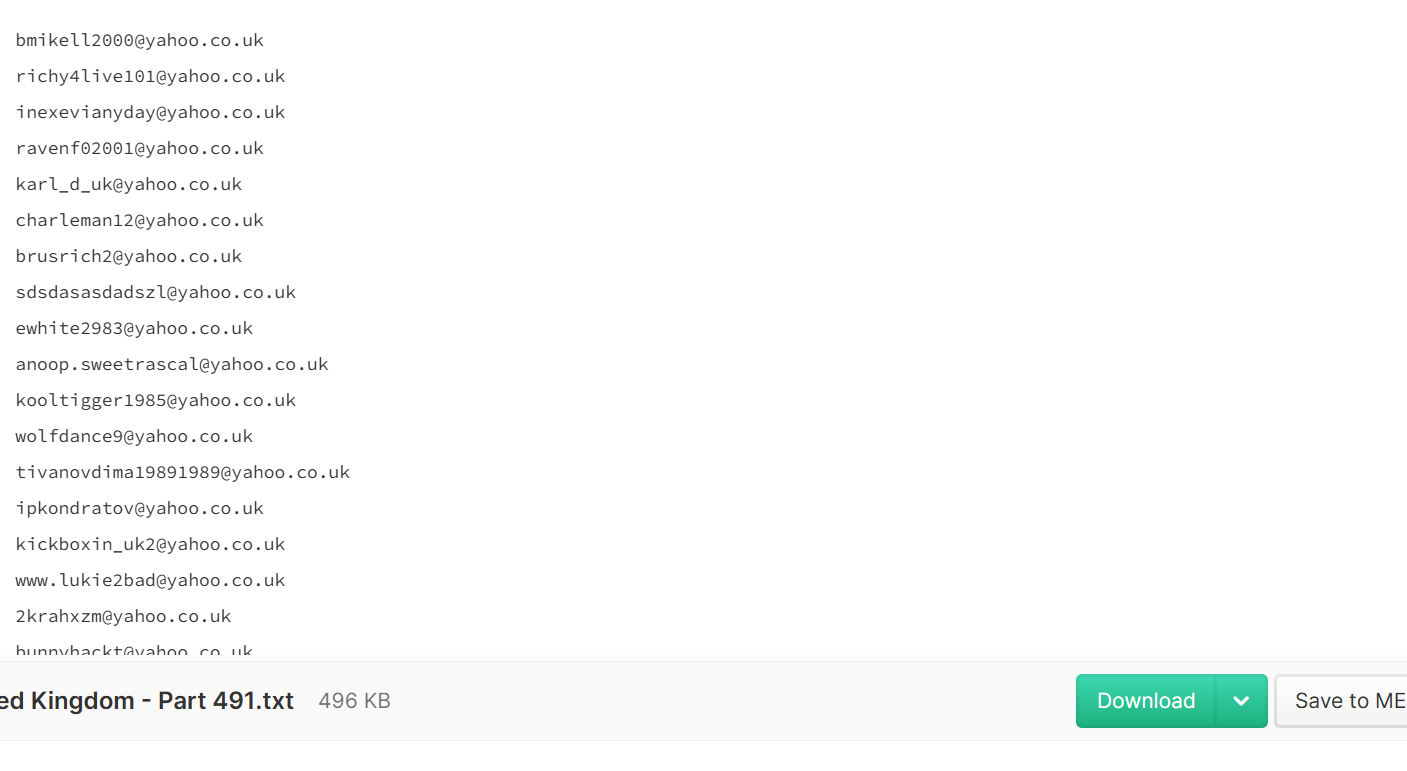Click the line beginning with brusrich2
Image resolution: width=1407 pixels, height=771 pixels.
(129, 257)
